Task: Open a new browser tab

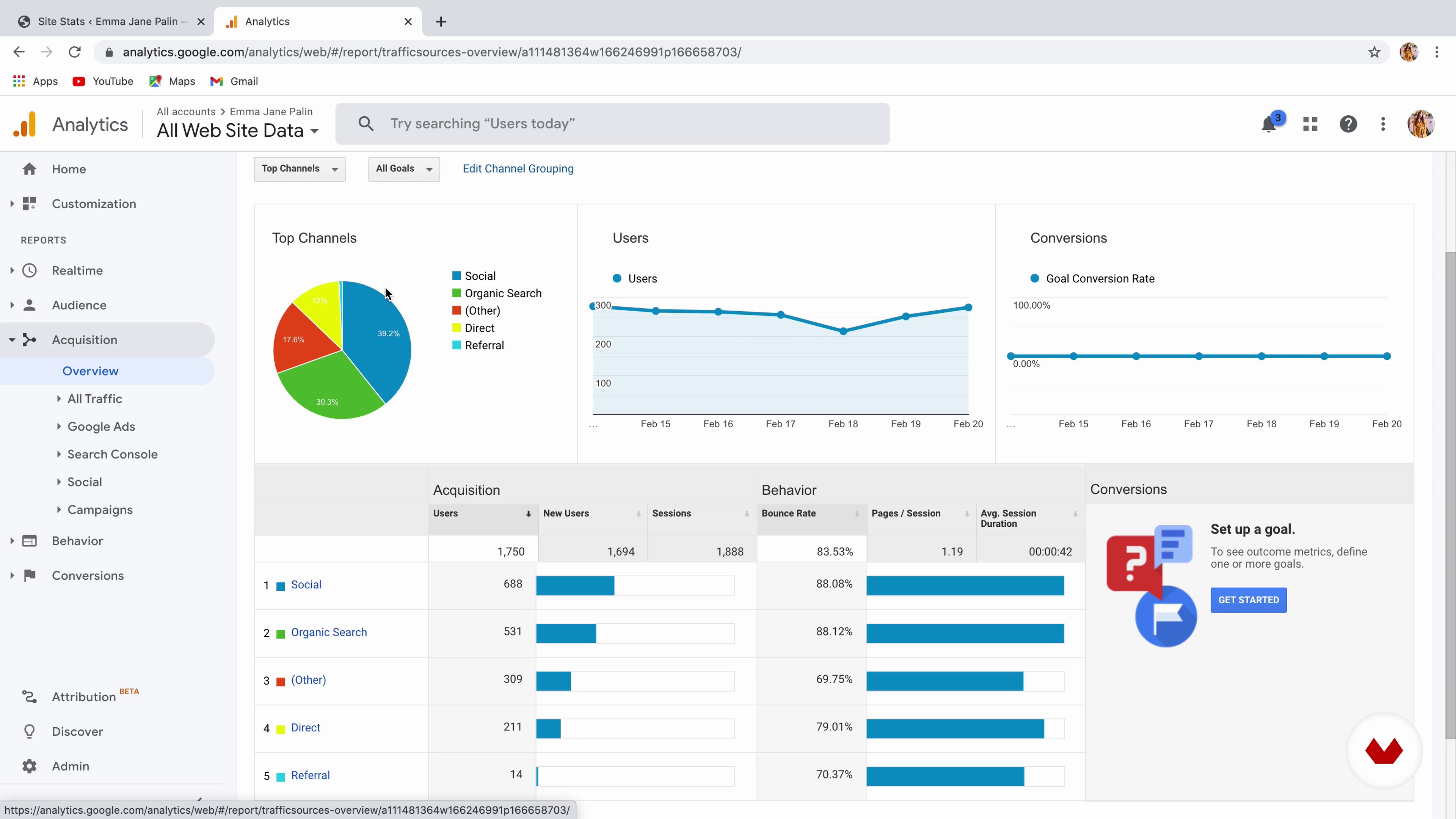Action: coord(441,22)
